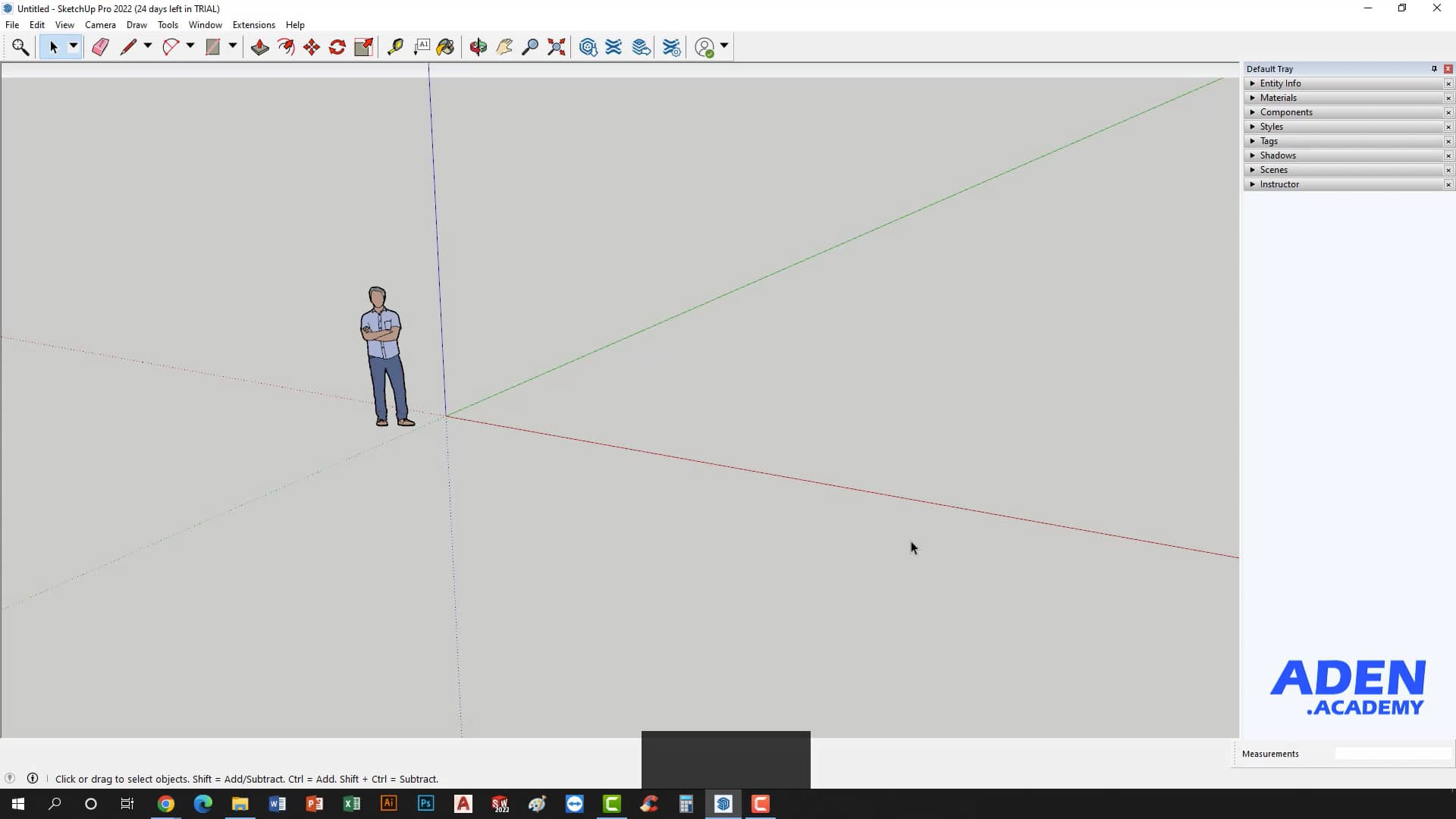Click inside the Measurements input box
This screenshot has height=819, width=1456.
tap(1394, 753)
